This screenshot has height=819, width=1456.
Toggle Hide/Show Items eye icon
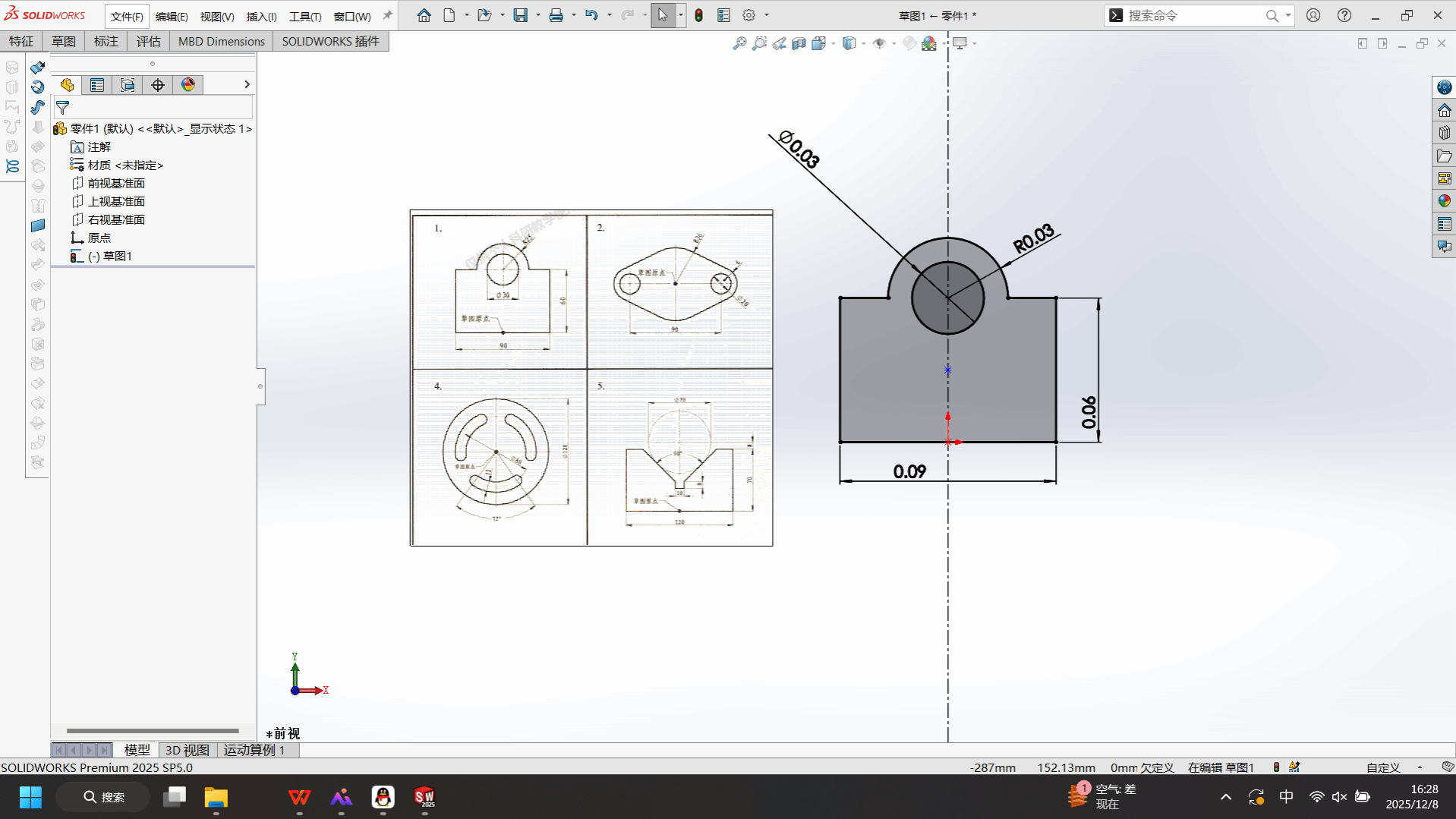pyautogui.click(x=879, y=44)
